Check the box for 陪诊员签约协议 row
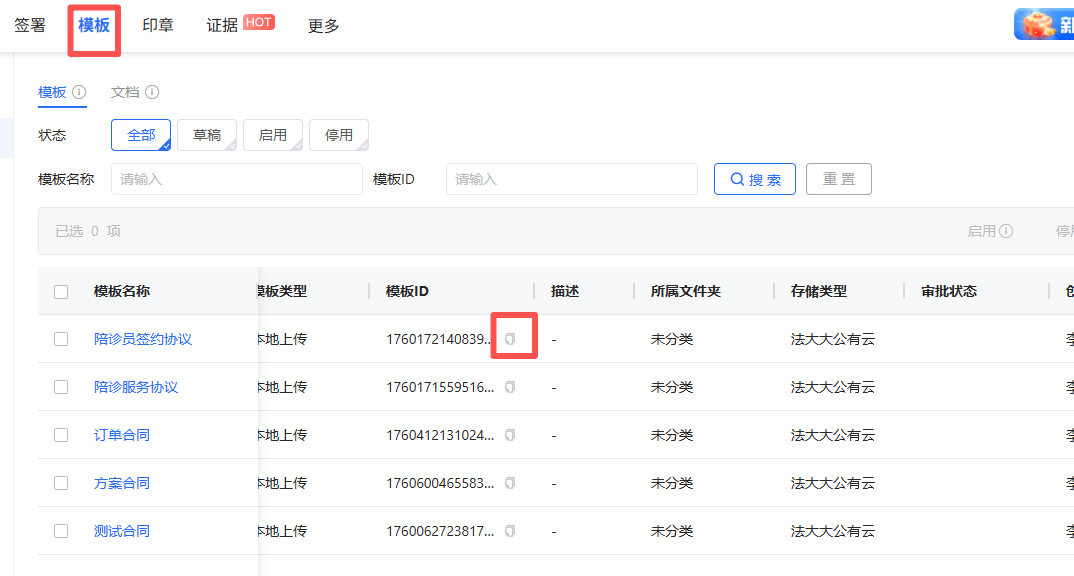 61,339
